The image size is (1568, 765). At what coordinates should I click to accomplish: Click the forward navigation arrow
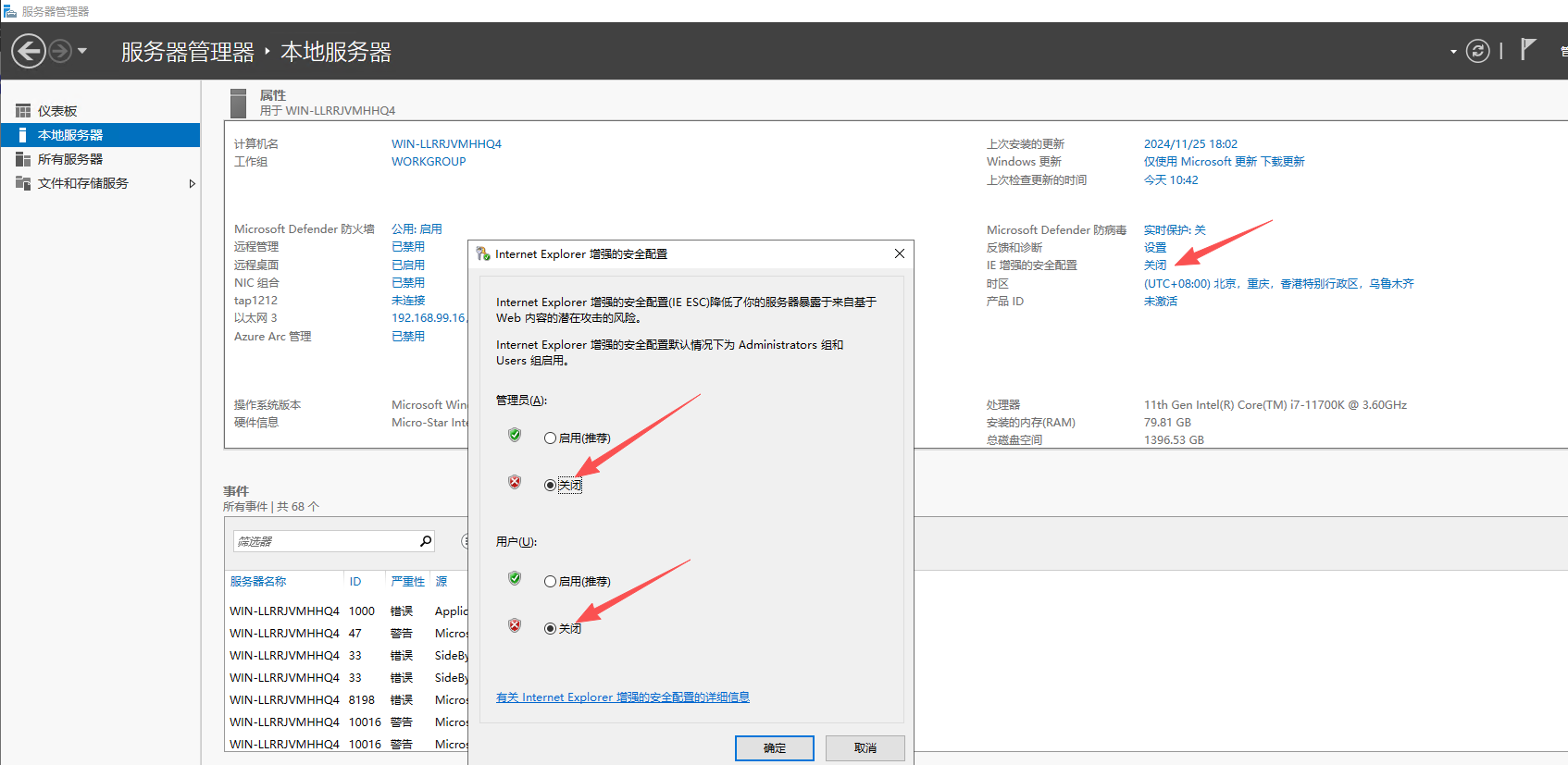pos(60,51)
